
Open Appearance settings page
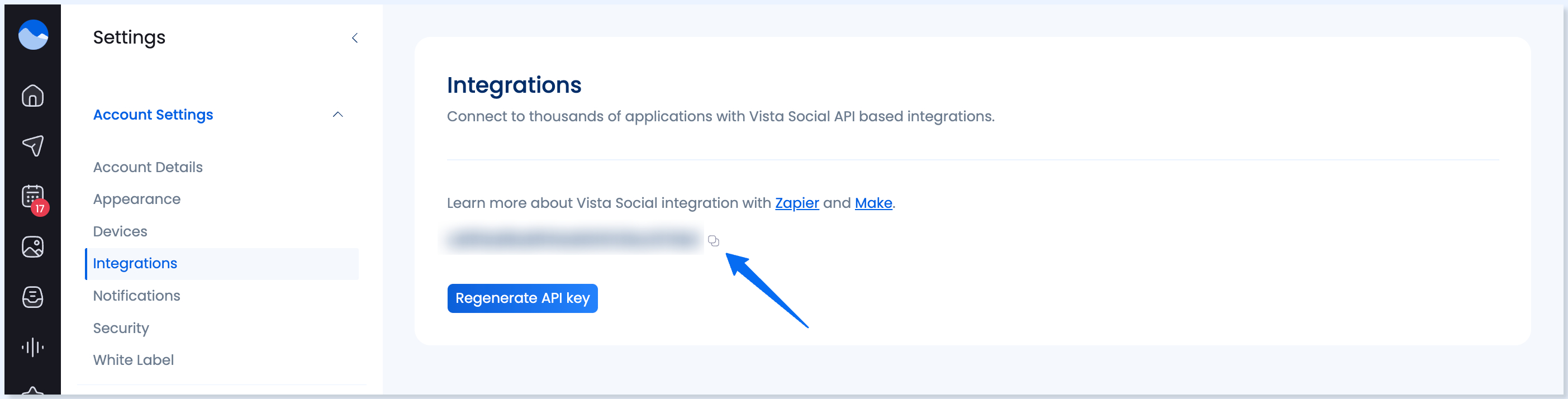tap(137, 199)
